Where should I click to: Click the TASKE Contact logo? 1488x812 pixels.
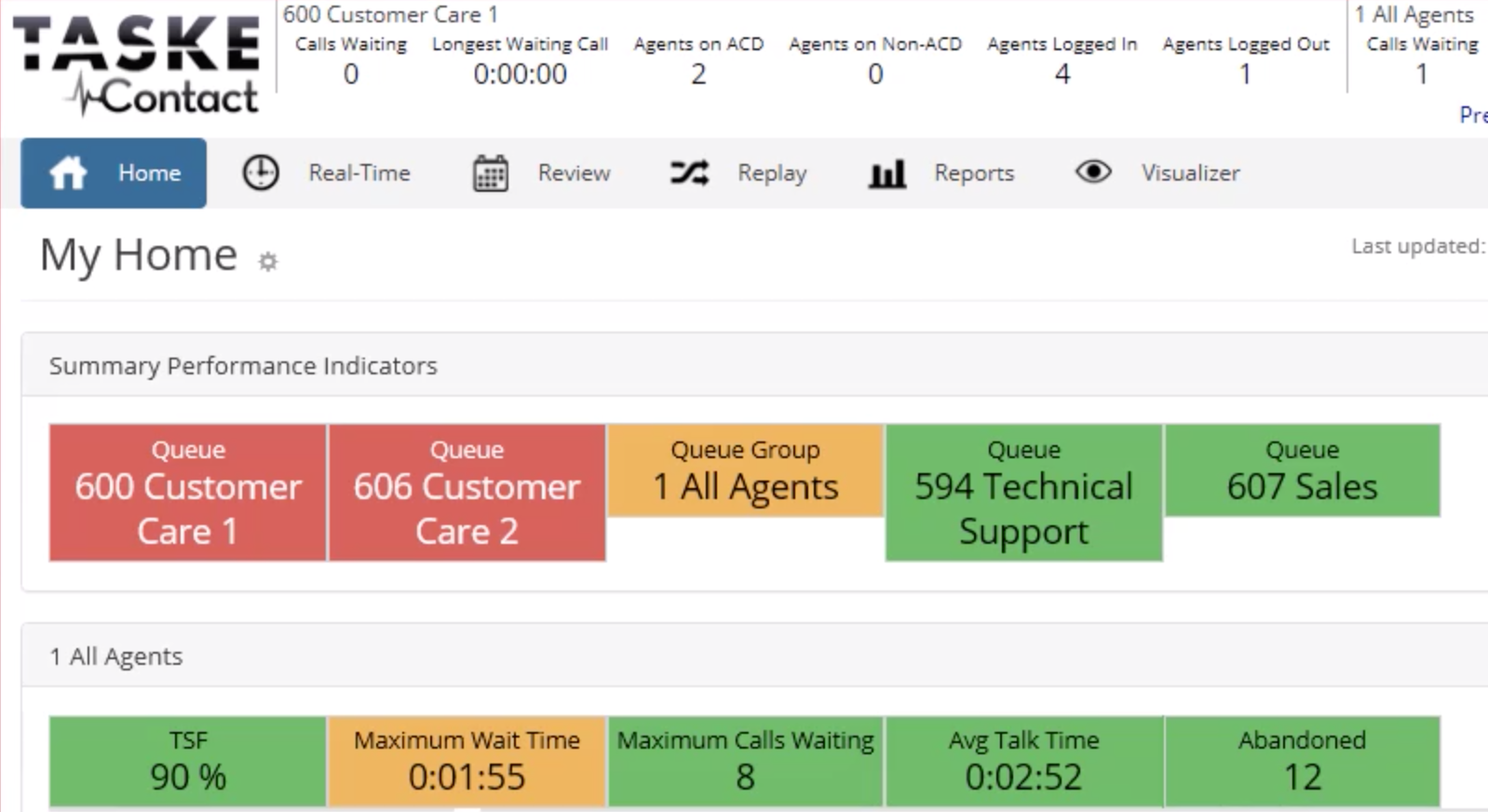[x=137, y=65]
